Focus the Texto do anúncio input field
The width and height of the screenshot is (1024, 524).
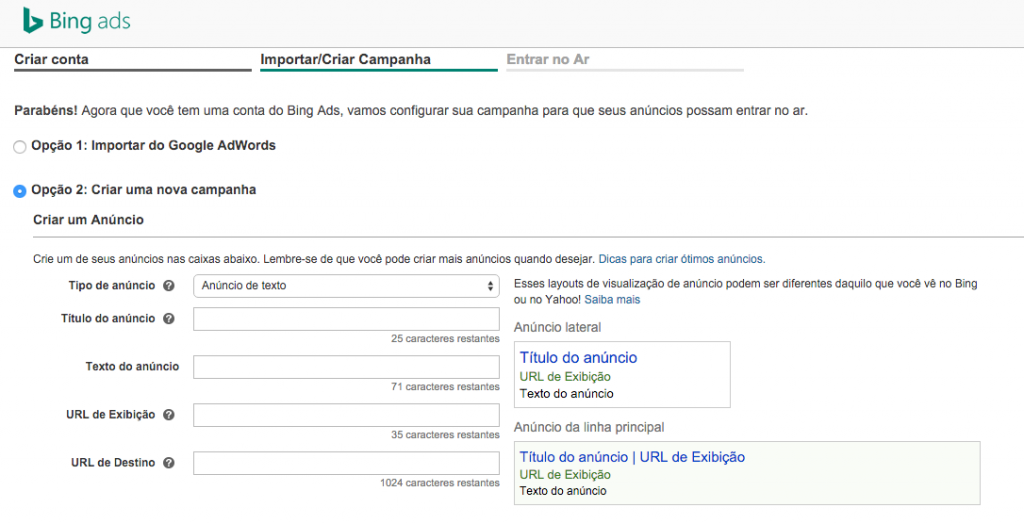click(x=346, y=367)
